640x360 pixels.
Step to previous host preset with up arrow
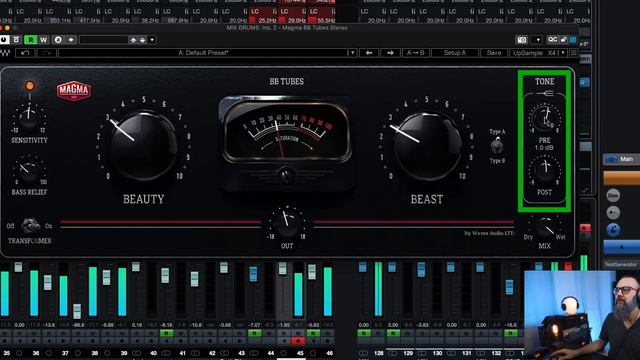(x=133, y=40)
